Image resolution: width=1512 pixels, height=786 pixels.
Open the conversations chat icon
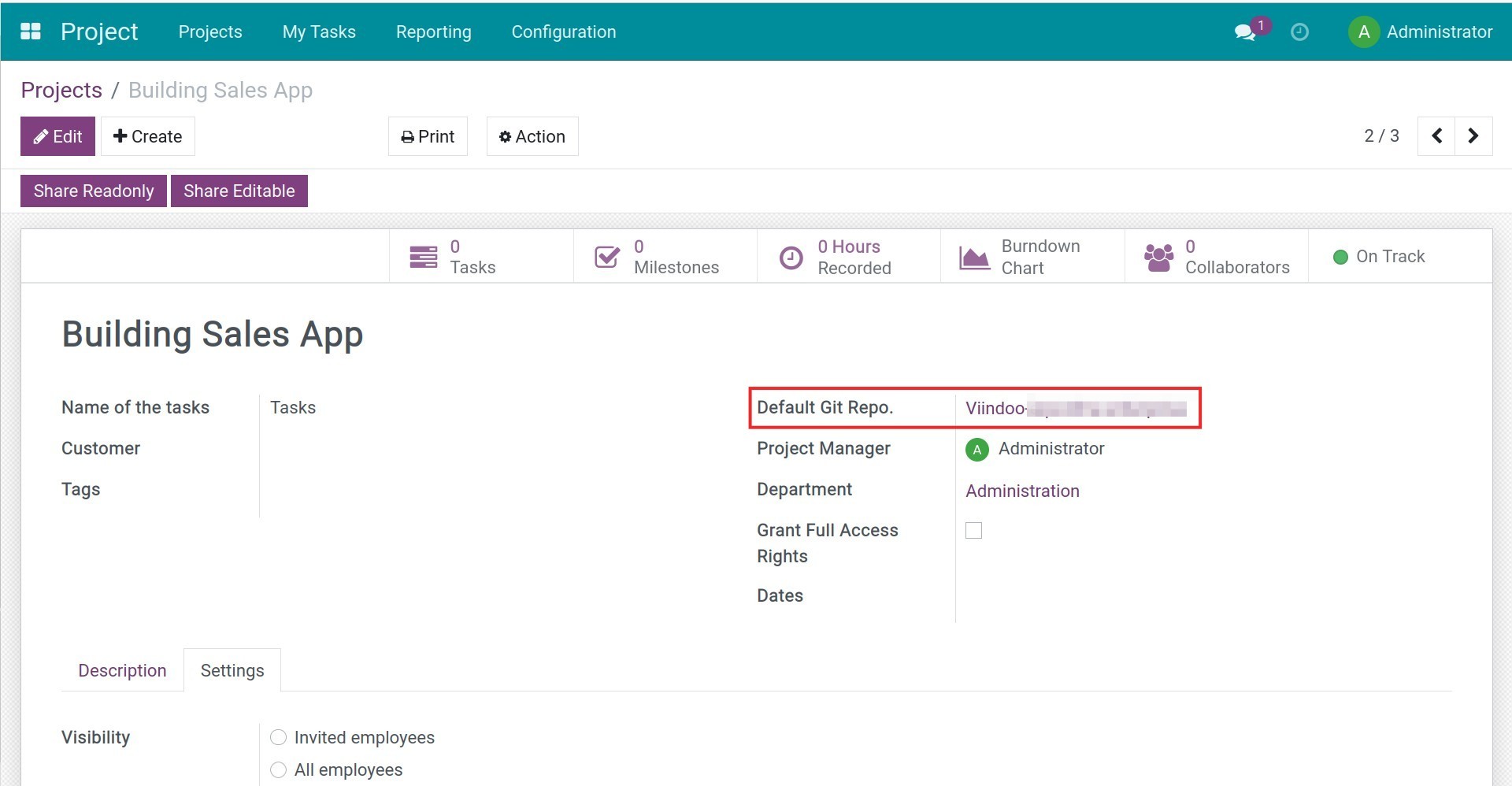[x=1244, y=32]
